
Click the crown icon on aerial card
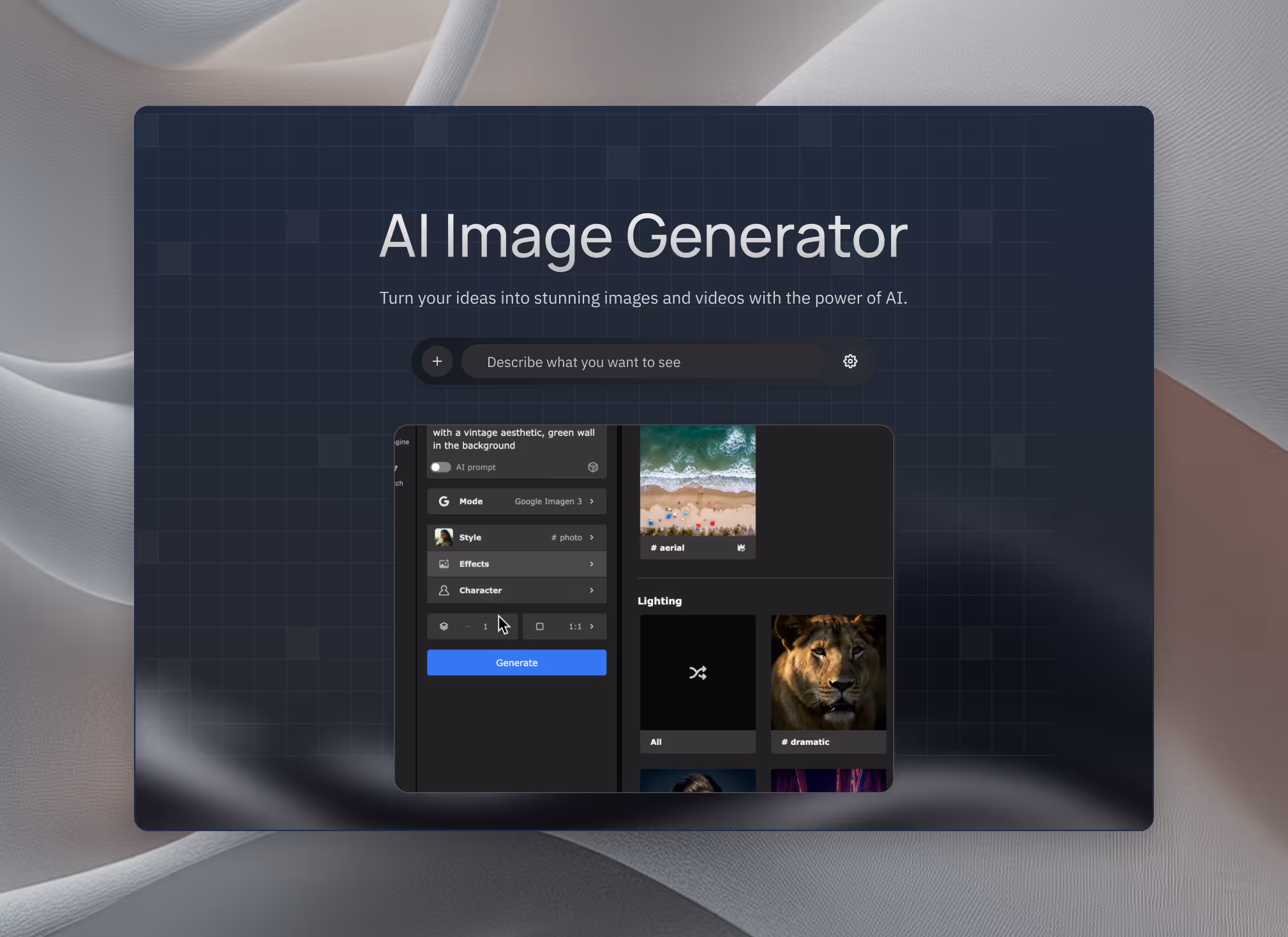coord(741,548)
